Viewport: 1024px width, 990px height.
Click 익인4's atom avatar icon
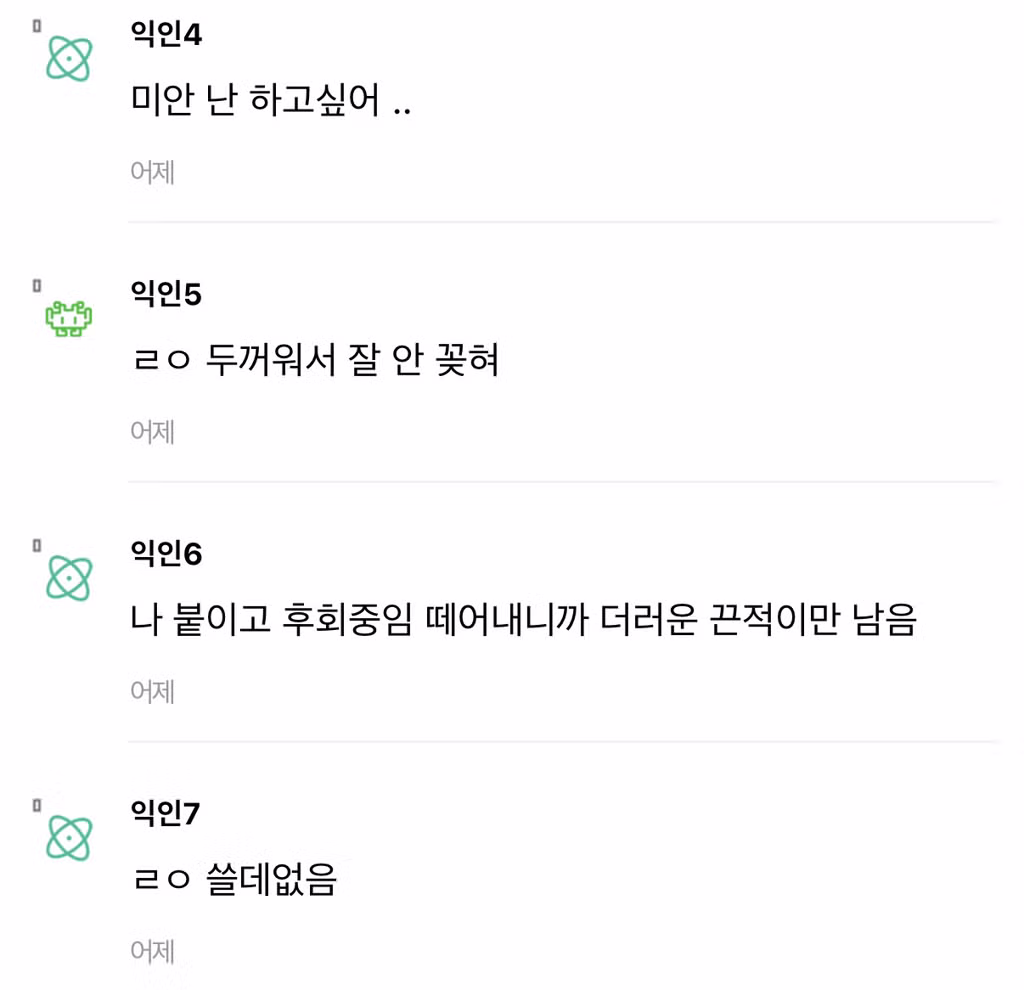[x=68, y=59]
